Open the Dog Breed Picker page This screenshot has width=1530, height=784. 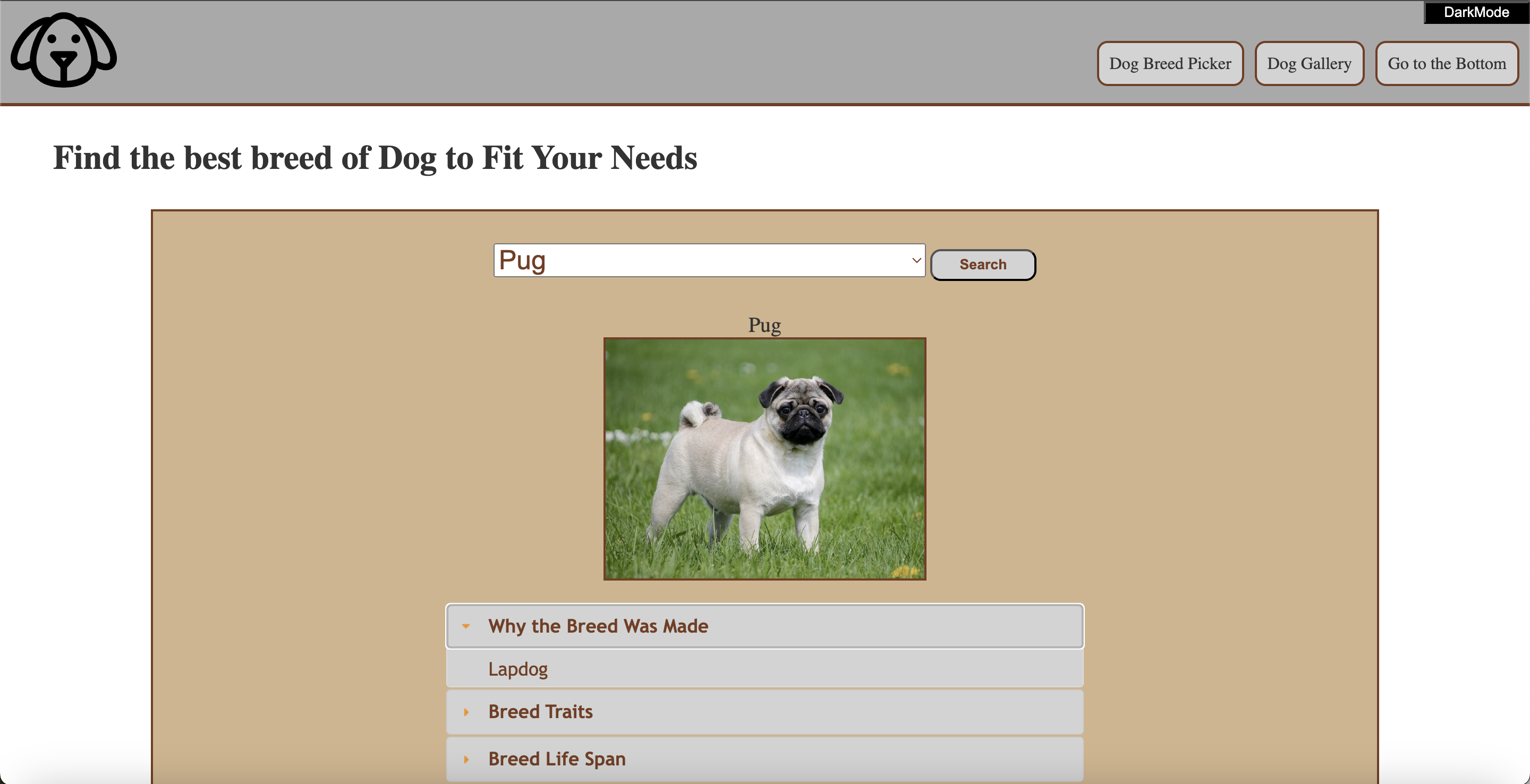pyautogui.click(x=1169, y=64)
